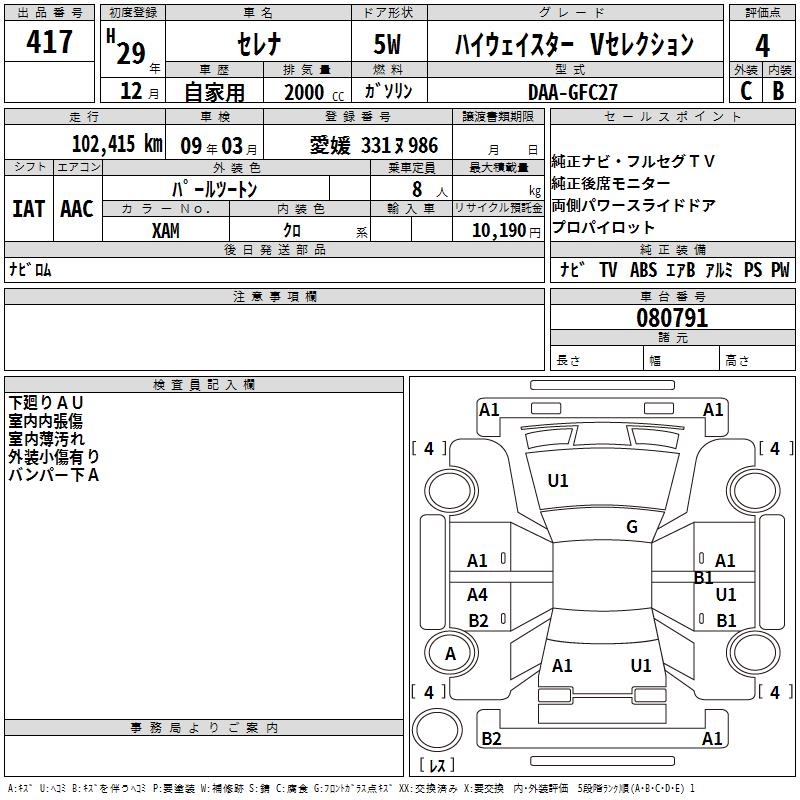The image size is (800, 800).
Task: Click the color number XAM cell
Action: pyautogui.click(x=166, y=230)
